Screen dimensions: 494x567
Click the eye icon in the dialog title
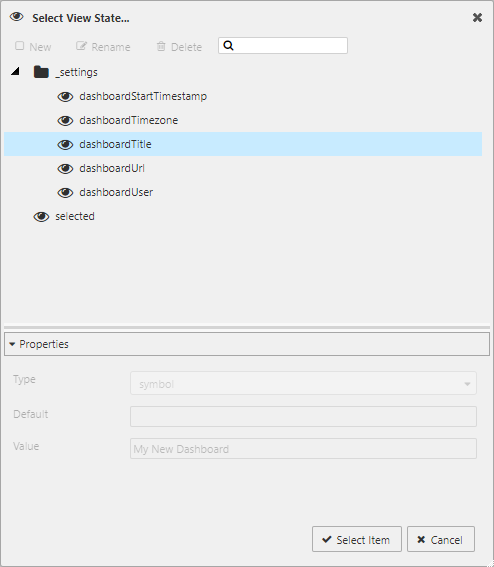pos(17,17)
